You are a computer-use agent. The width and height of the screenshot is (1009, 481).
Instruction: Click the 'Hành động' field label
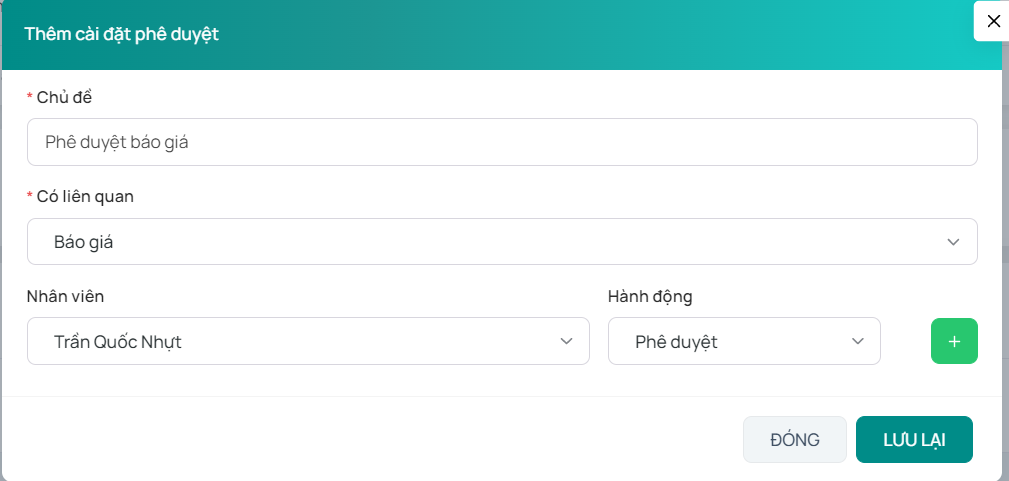tap(650, 296)
